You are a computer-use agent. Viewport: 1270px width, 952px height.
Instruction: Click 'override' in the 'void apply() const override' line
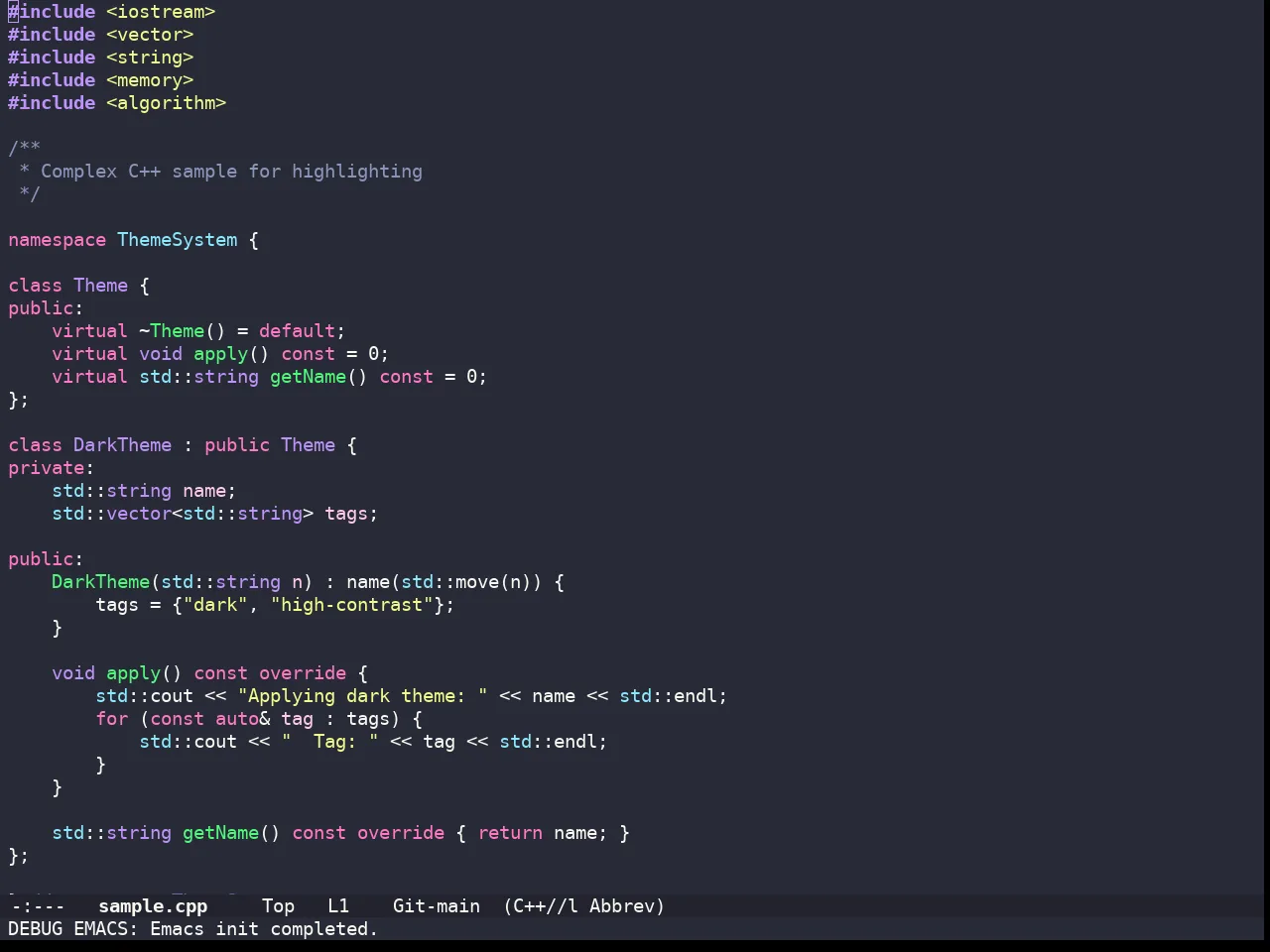click(x=303, y=673)
